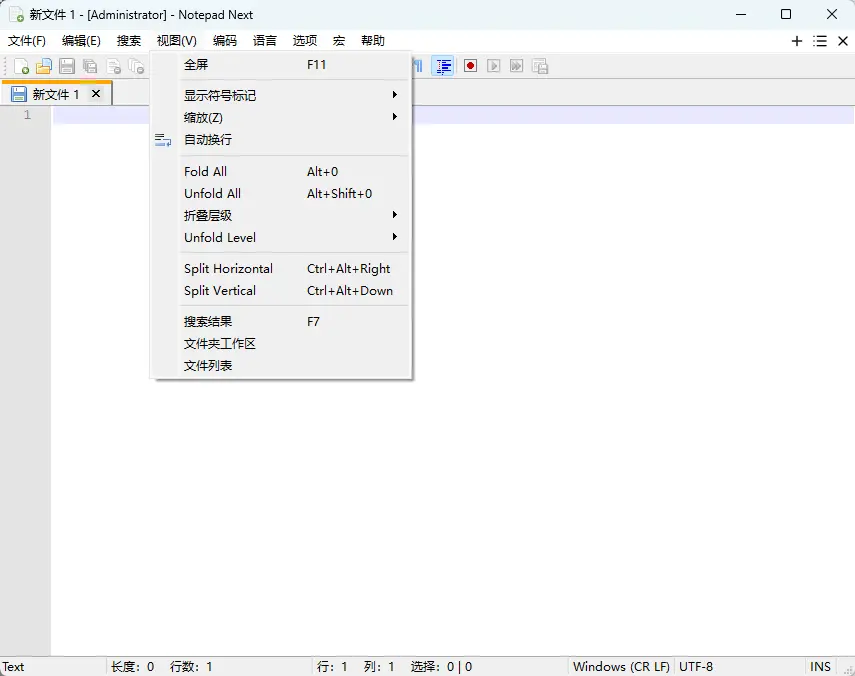Click the macro playback icon

(x=493, y=67)
